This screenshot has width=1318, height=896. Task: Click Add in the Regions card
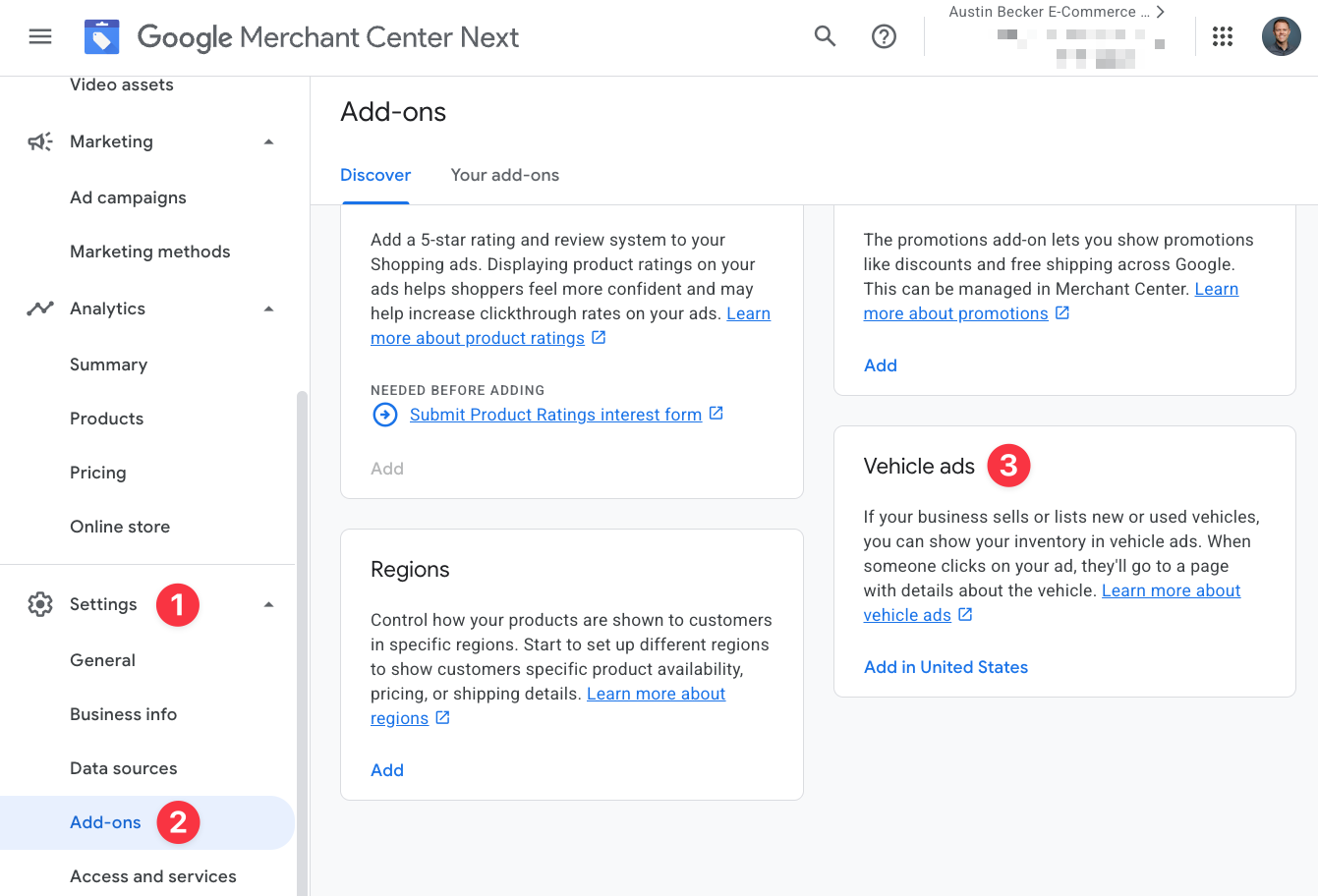pyautogui.click(x=387, y=770)
